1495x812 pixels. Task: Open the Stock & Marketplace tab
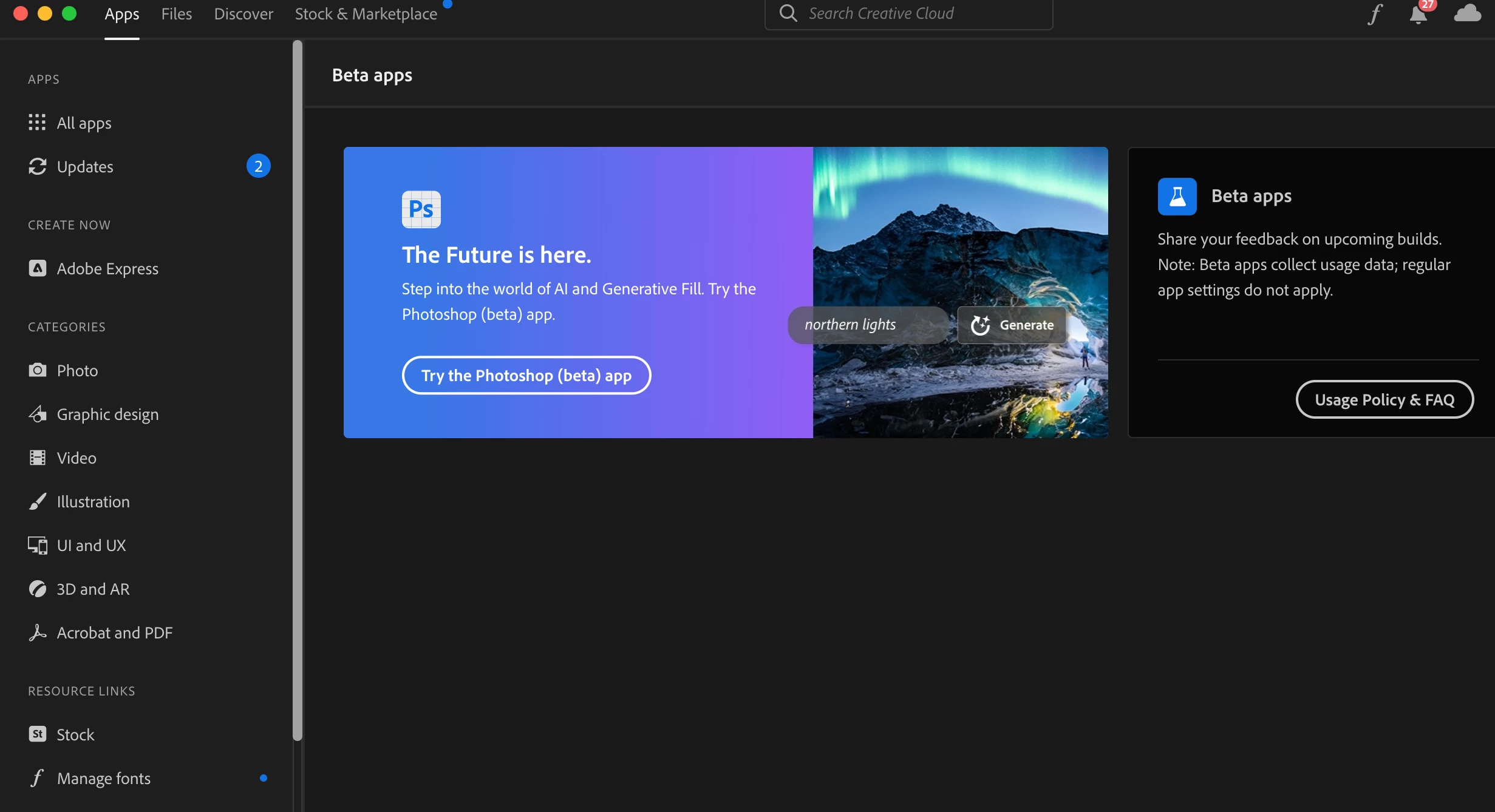366,13
